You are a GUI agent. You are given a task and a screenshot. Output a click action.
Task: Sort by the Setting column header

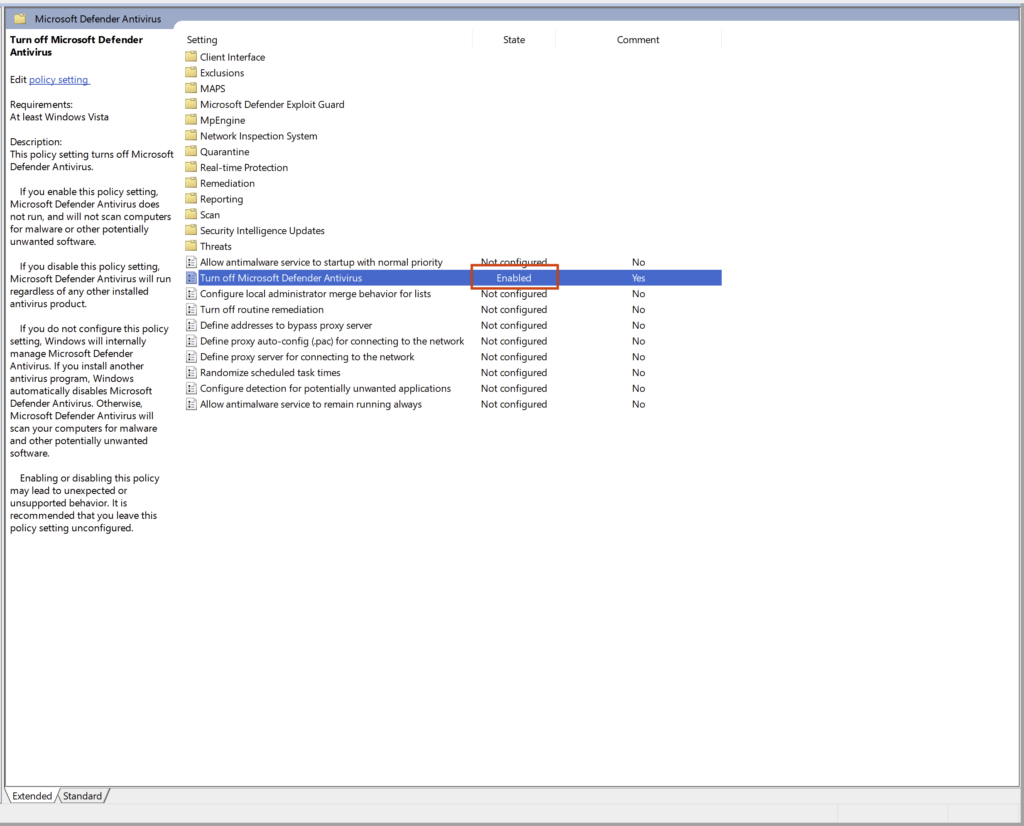(x=202, y=40)
